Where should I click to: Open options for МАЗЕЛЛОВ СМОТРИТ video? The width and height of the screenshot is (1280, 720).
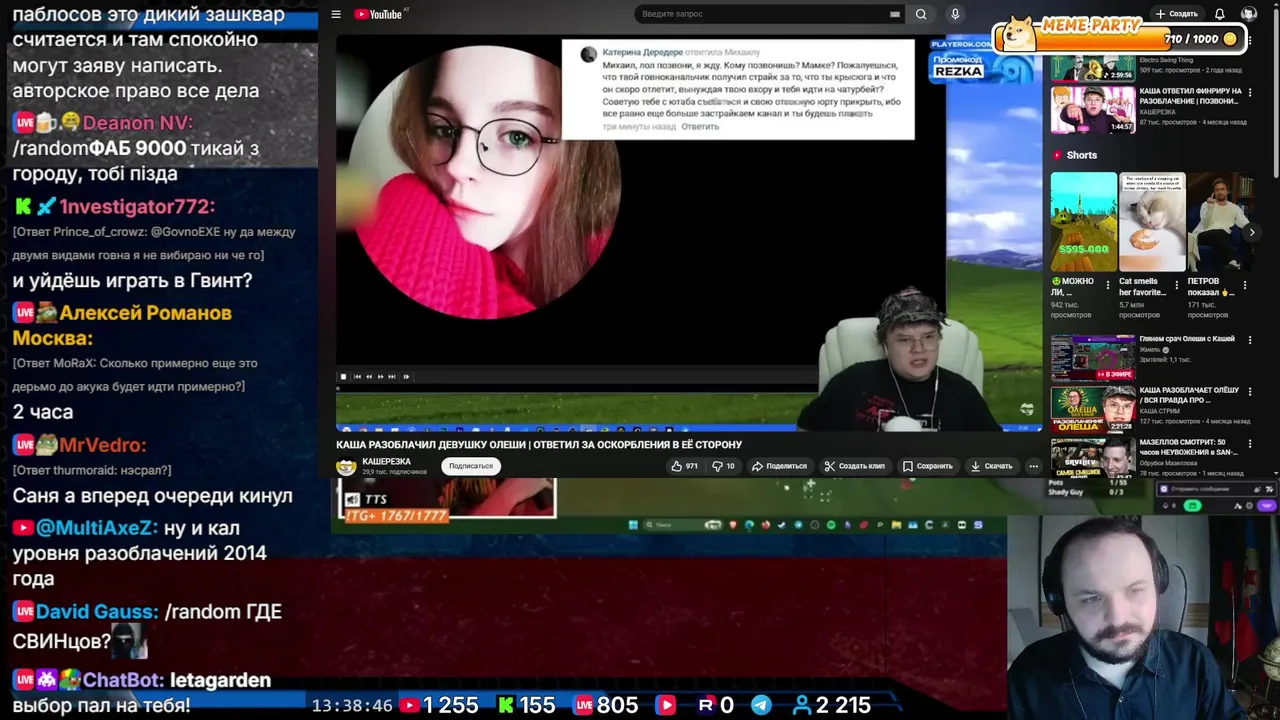click(1249, 444)
